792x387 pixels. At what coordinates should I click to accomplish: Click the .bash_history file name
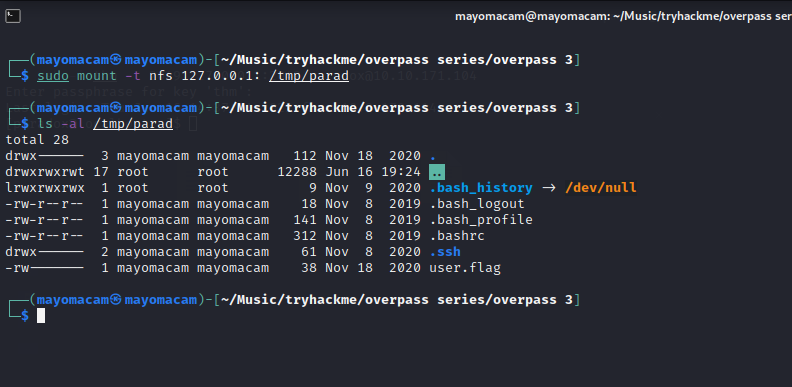(x=480, y=188)
